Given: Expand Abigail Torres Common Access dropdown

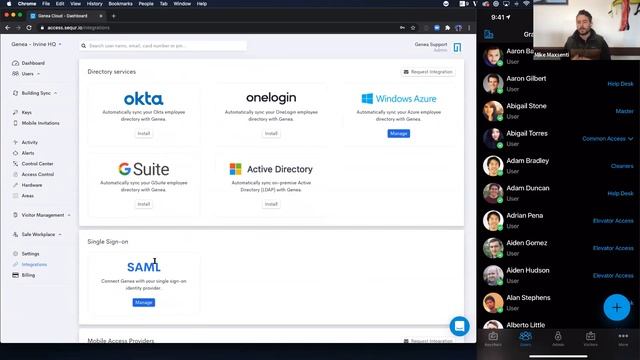Looking at the screenshot, I should pyautogui.click(x=608, y=139).
